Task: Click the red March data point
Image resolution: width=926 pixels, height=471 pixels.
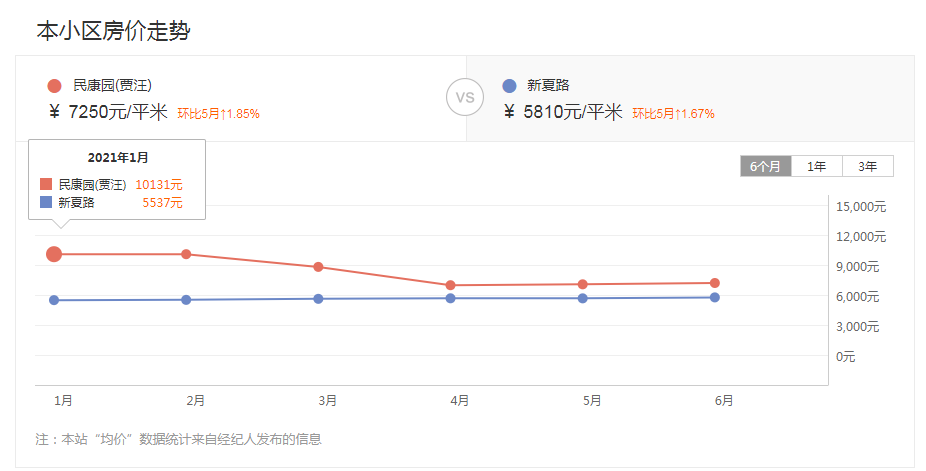Action: (x=318, y=267)
